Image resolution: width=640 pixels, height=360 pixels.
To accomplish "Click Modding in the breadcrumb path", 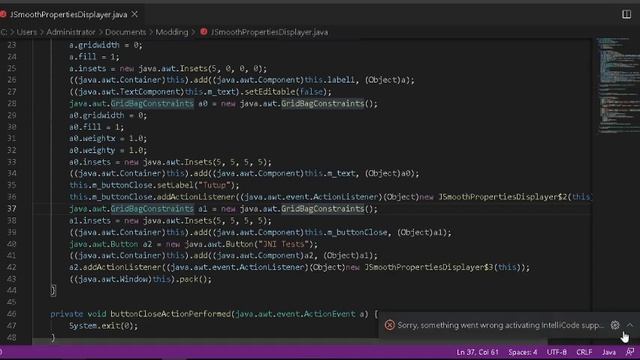I will point(172,32).
